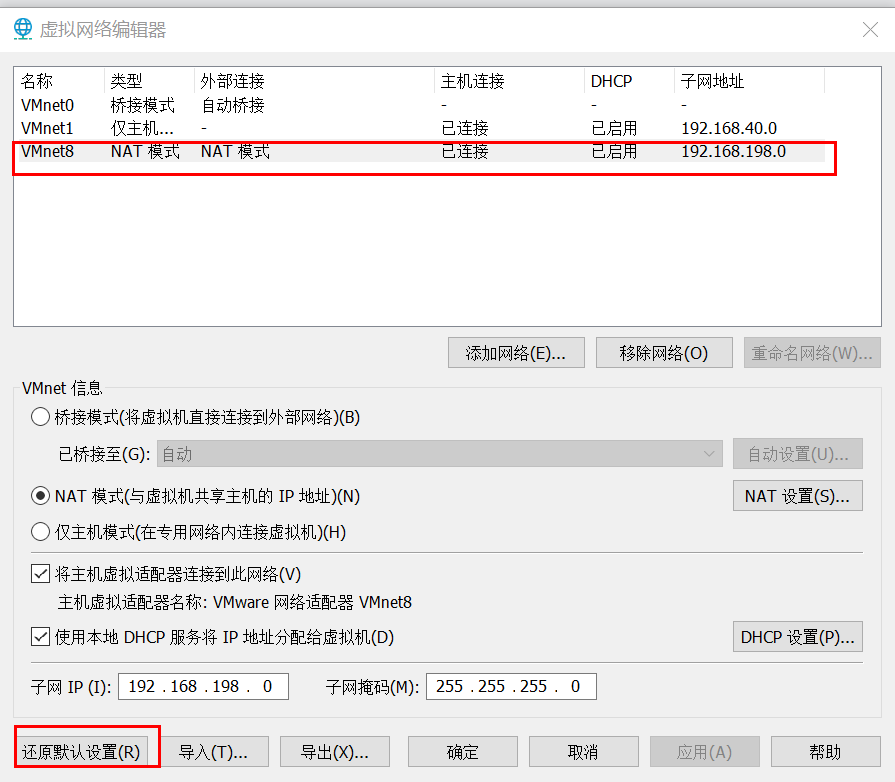Click the 名称 column header
This screenshot has height=782, width=895.
(x=61, y=81)
